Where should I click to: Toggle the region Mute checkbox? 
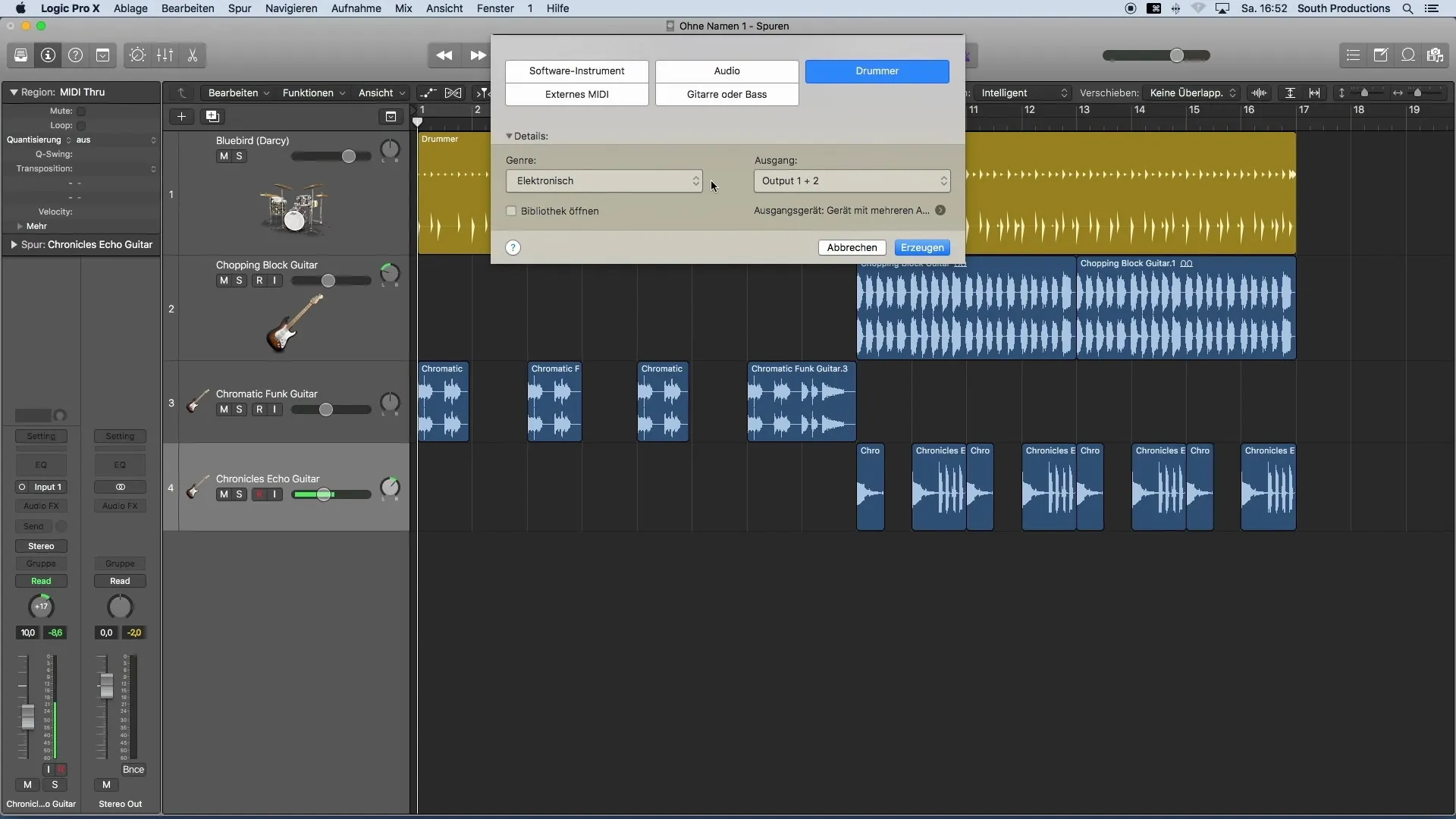pyautogui.click(x=81, y=111)
